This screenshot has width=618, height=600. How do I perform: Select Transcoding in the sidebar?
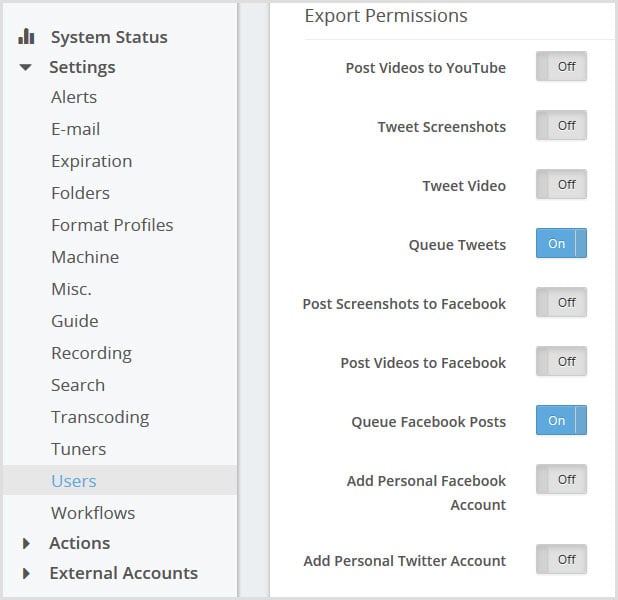[x=100, y=417]
